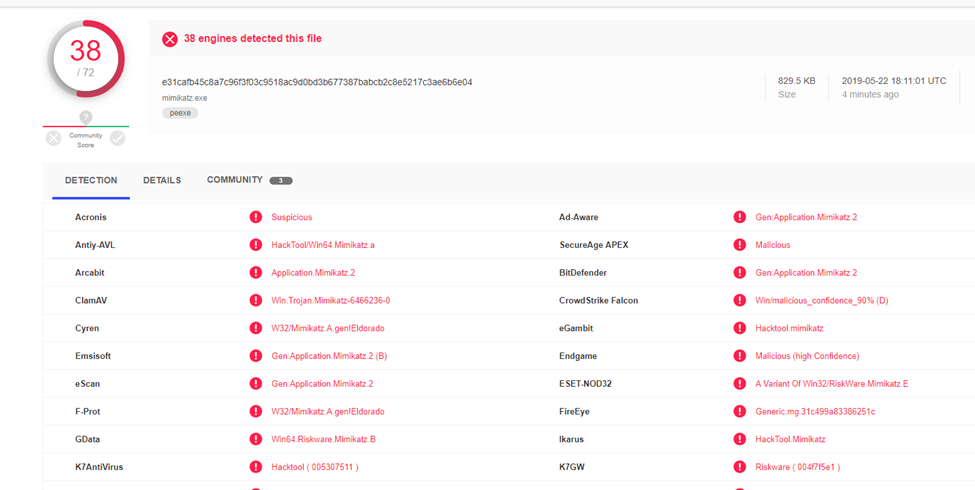Click the 829.5 KB file size
Viewport: 975px width, 490px height.
point(797,81)
